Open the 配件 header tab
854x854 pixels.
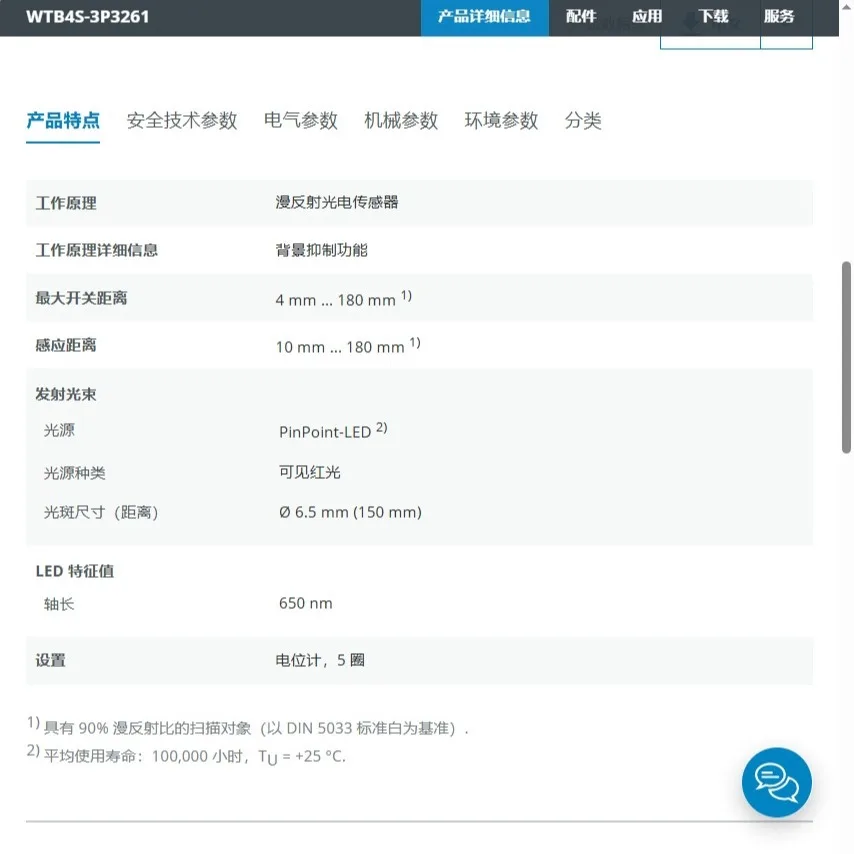pos(581,17)
